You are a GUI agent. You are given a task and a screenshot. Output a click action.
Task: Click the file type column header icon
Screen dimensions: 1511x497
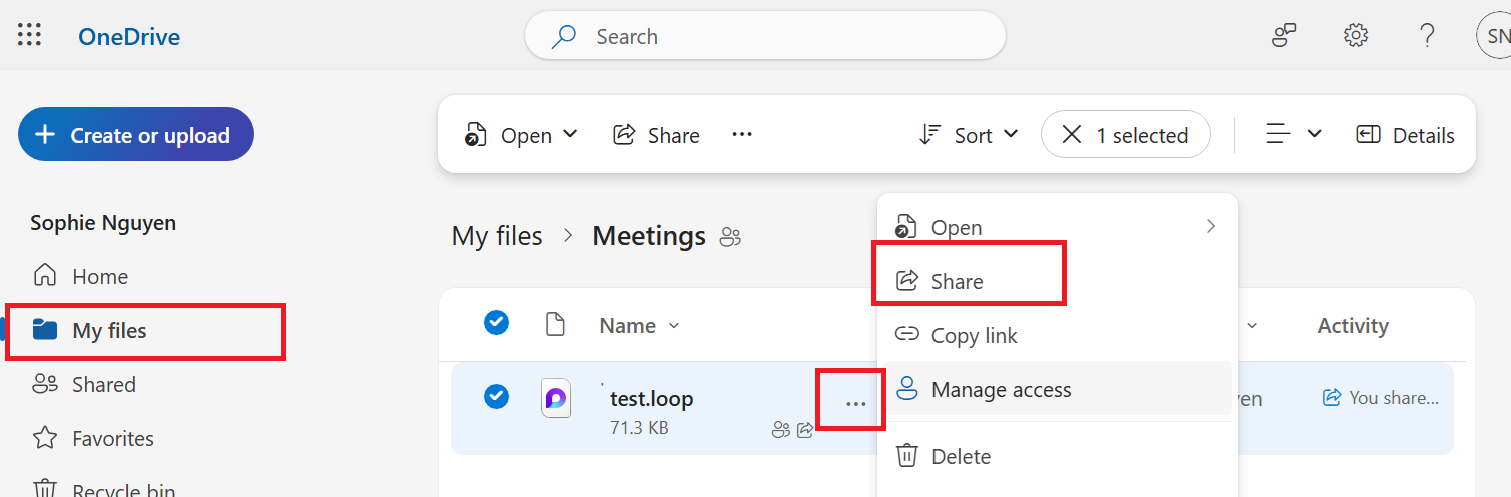click(555, 325)
